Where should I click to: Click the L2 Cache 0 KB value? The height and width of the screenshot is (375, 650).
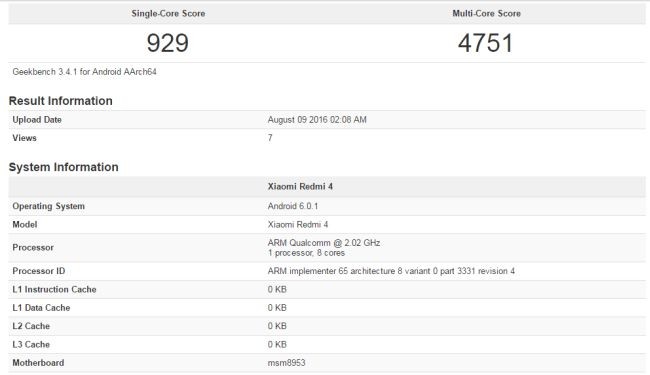[x=277, y=326]
